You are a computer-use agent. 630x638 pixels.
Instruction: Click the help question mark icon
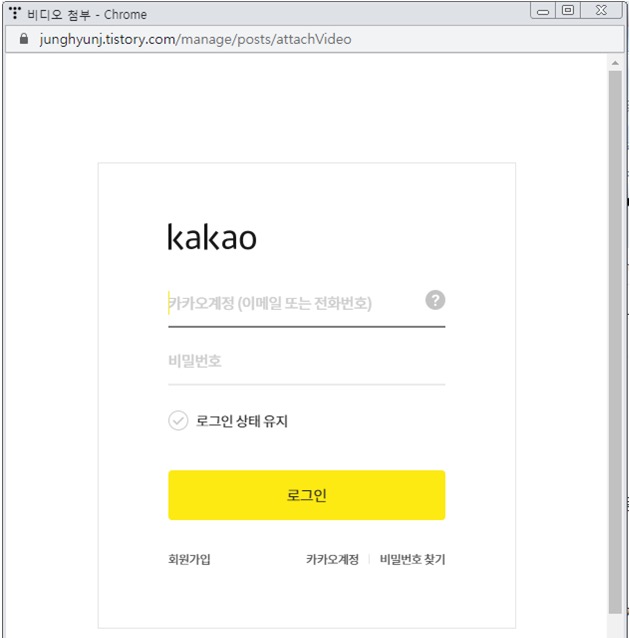click(435, 300)
